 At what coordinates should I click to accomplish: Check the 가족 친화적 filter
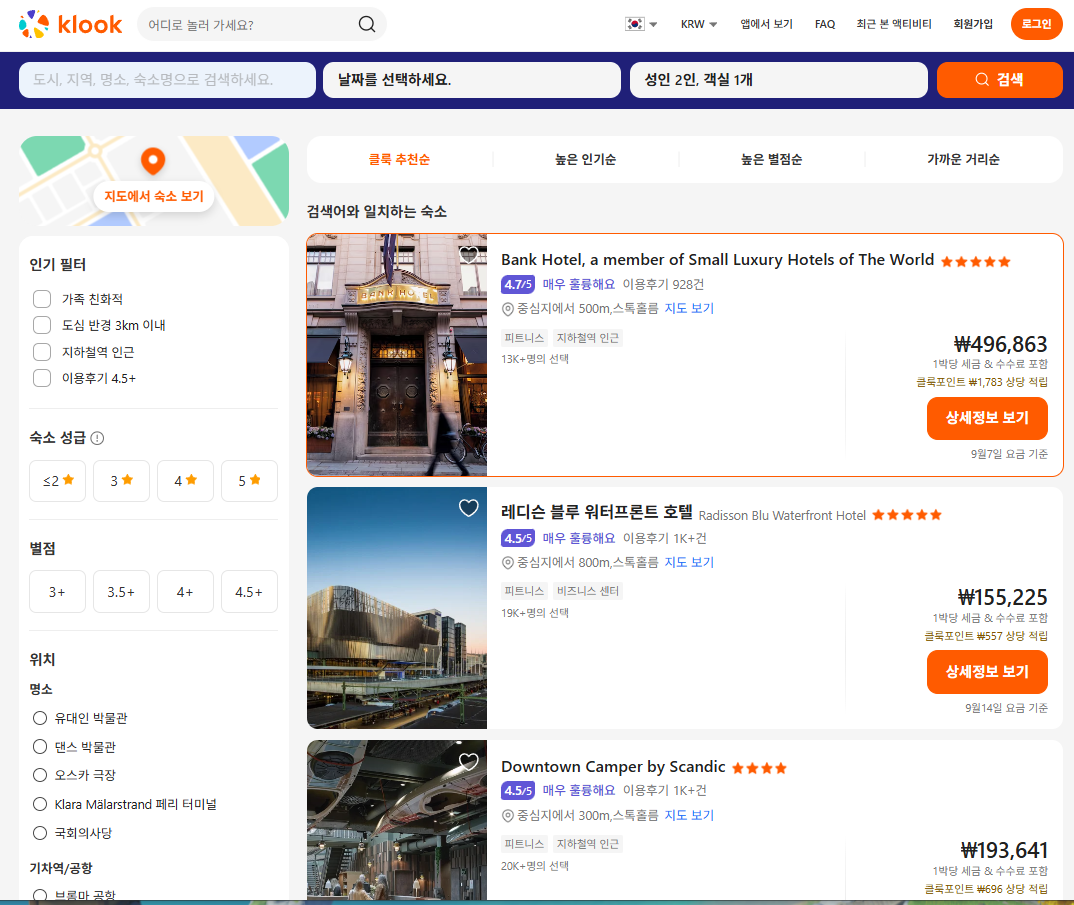tap(42, 299)
